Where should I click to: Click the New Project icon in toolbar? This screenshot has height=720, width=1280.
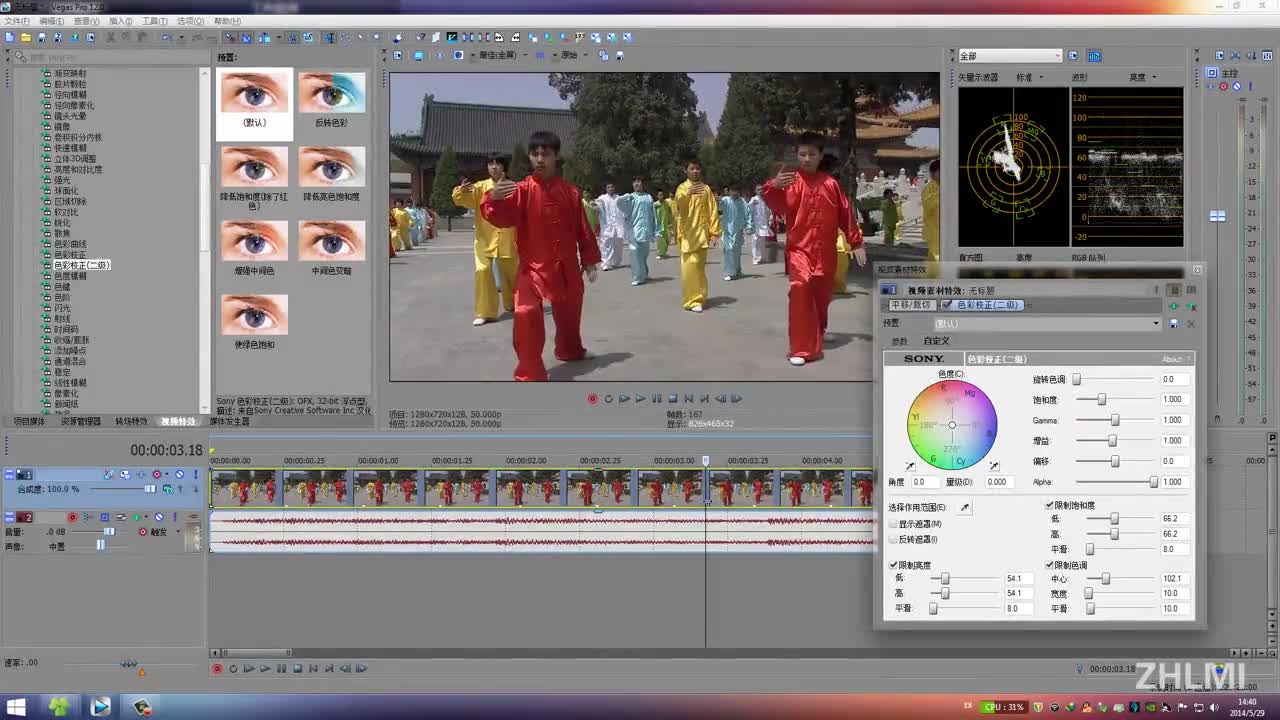click(x=10, y=38)
